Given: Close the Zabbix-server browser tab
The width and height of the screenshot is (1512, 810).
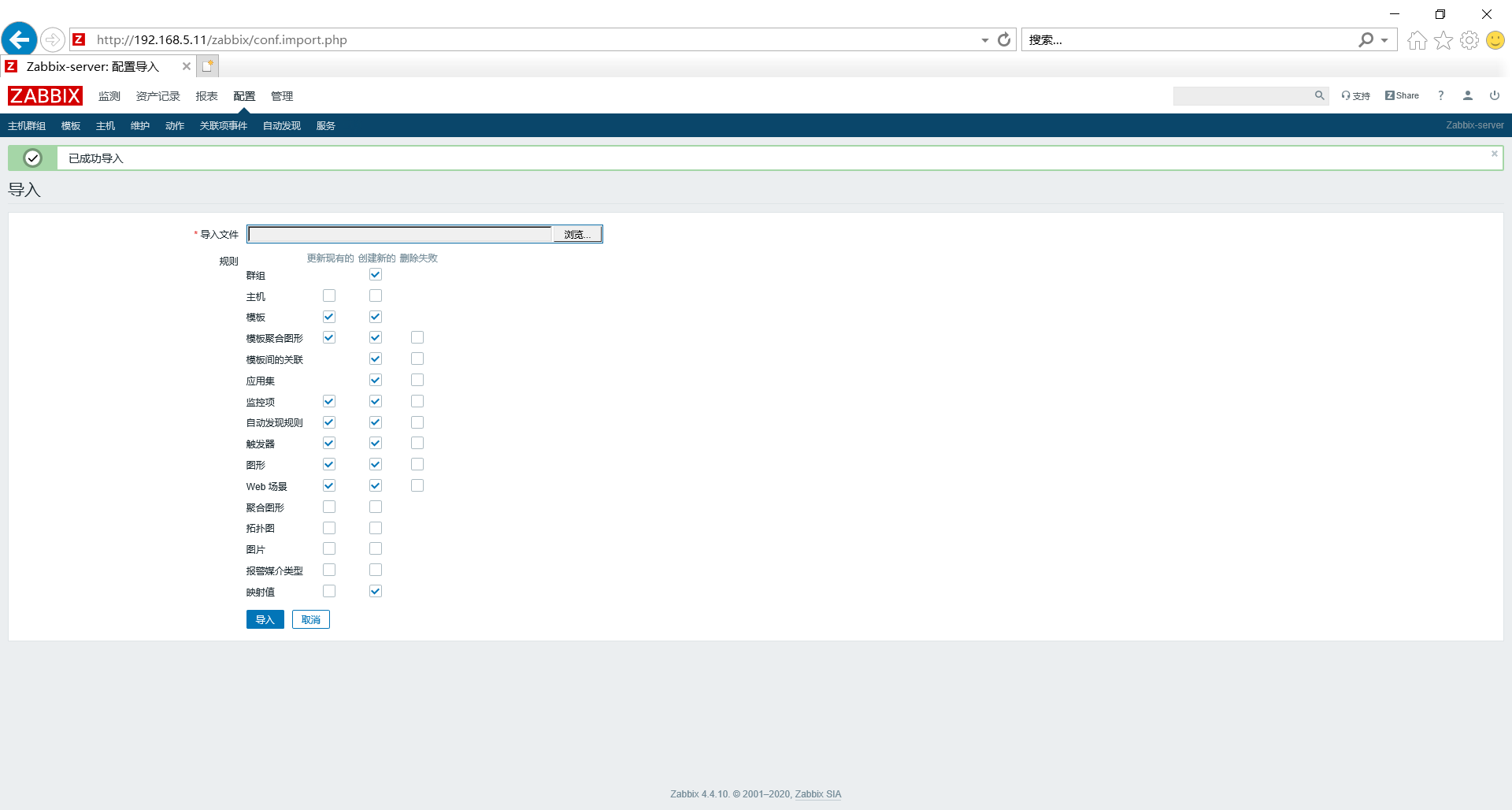Looking at the screenshot, I should tap(187, 66).
